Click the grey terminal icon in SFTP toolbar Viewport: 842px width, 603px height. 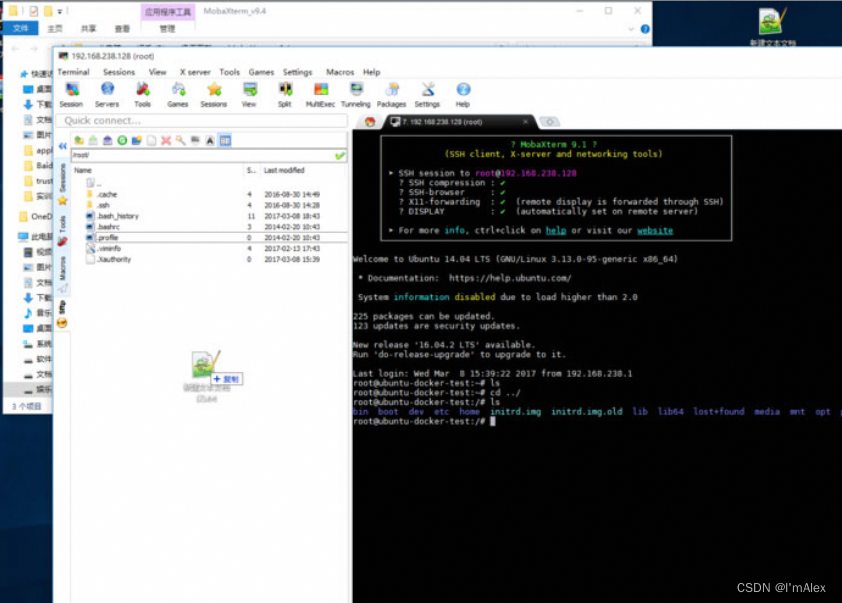[195, 141]
